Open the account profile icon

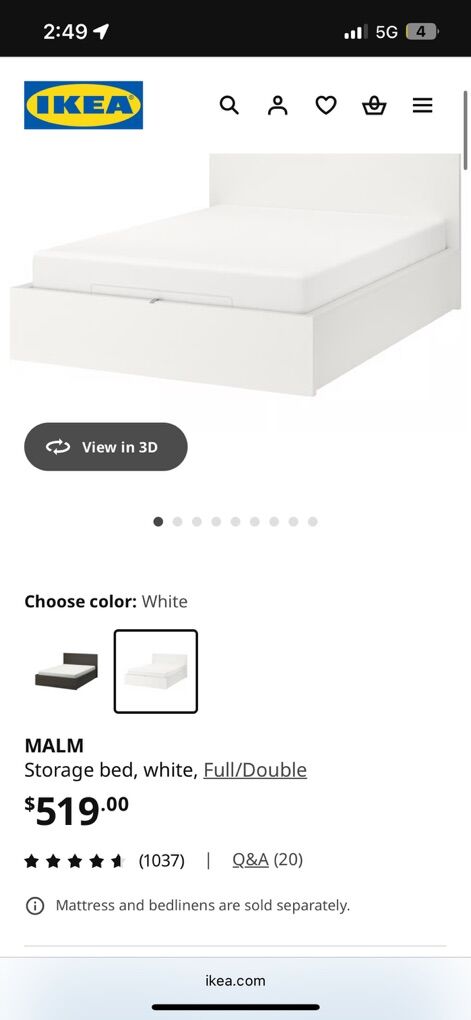coord(278,105)
